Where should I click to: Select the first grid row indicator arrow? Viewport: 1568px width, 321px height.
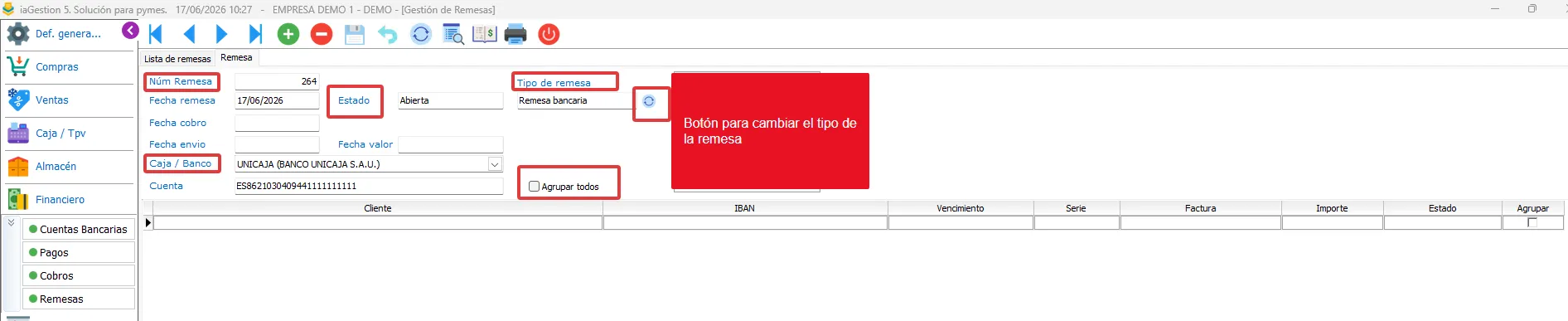tap(148, 223)
